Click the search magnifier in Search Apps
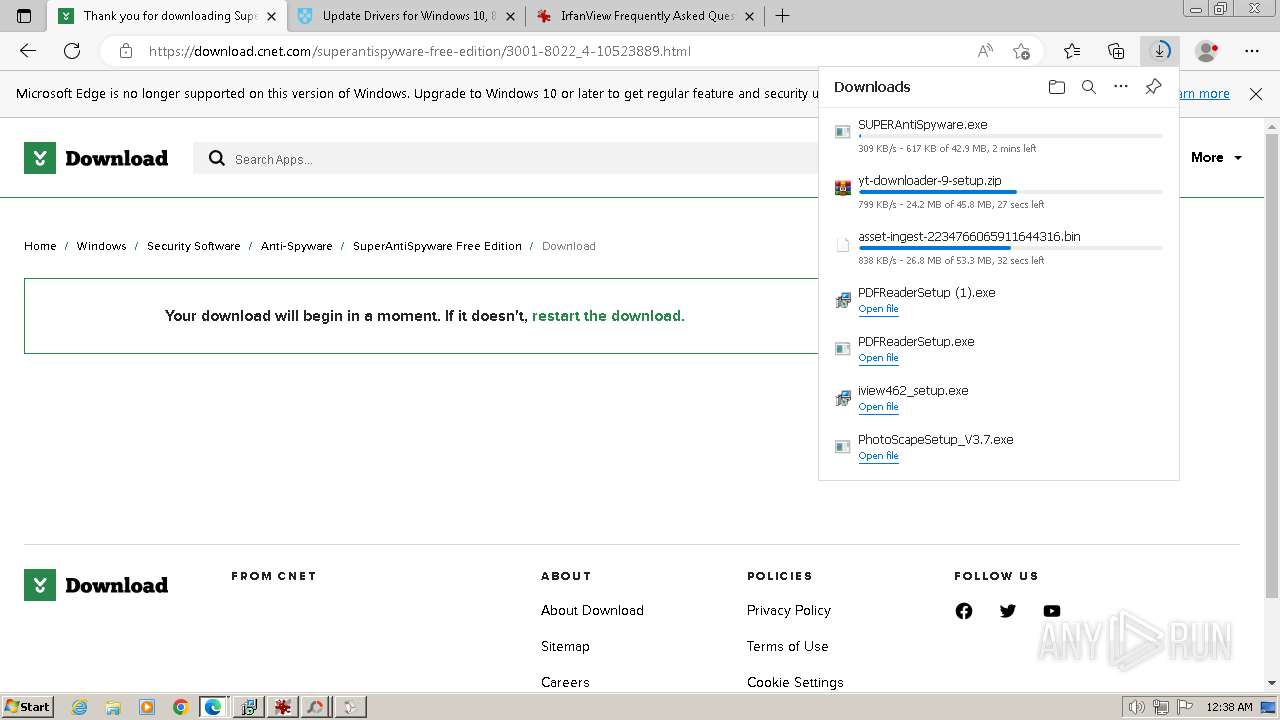Screen dimensions: 1280x720 (x=217, y=158)
